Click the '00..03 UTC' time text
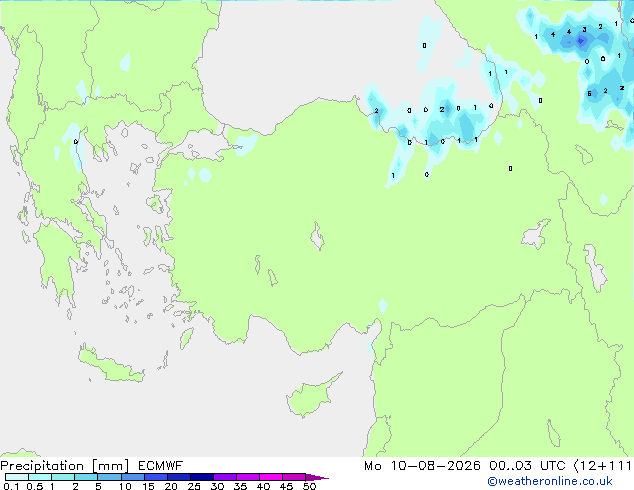The height and width of the screenshot is (490, 634). [527, 466]
